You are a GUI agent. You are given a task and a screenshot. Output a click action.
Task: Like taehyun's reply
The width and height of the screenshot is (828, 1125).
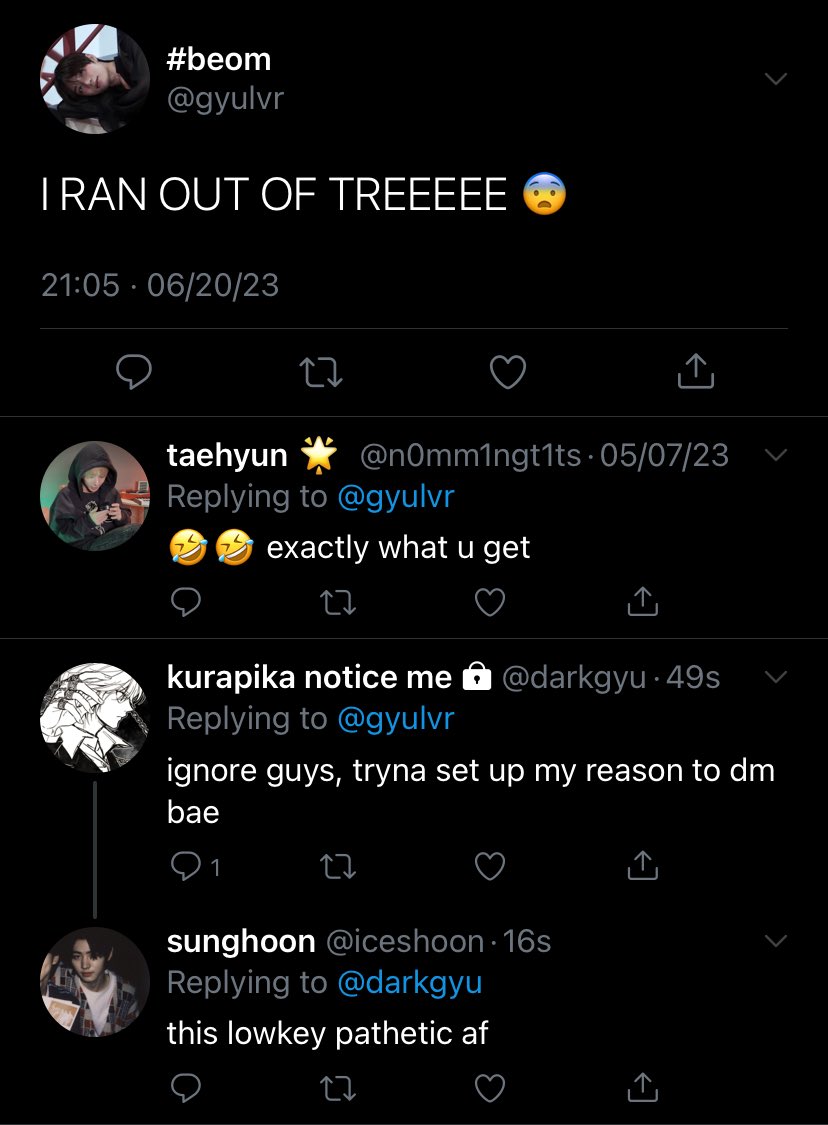tap(490, 603)
